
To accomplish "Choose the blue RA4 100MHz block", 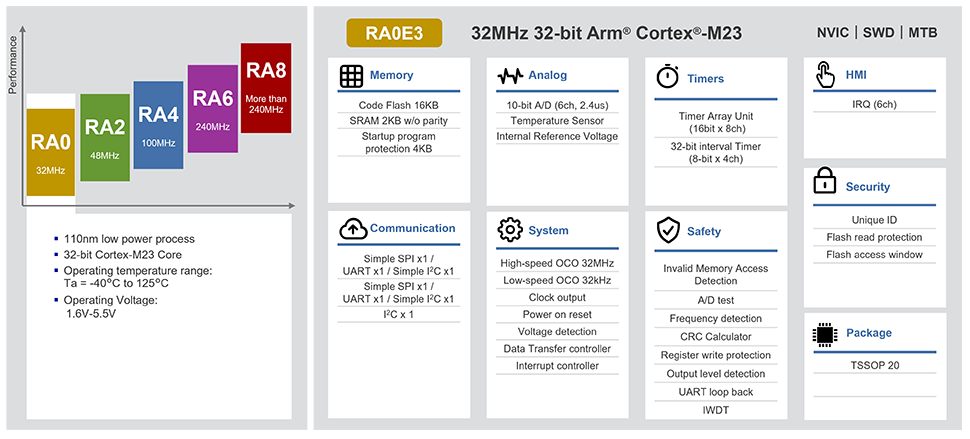I will (x=158, y=124).
